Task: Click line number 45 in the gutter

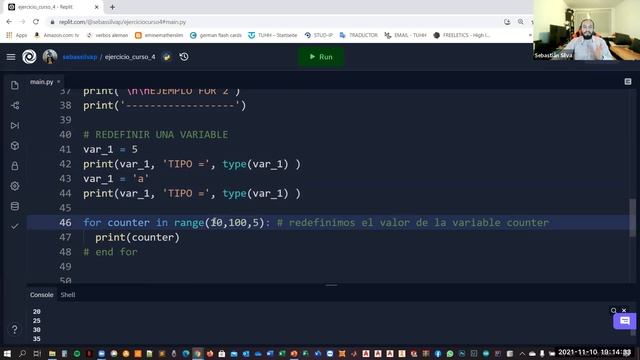Action: coord(65,208)
